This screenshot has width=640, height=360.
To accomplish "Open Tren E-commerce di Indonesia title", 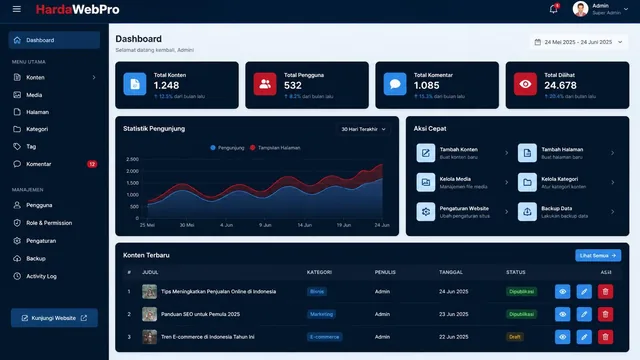I will tap(208, 337).
